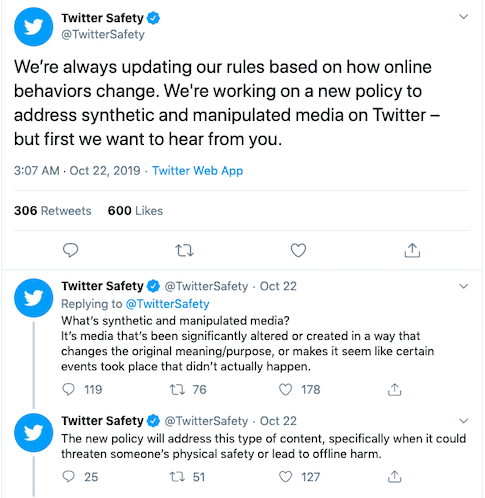This screenshot has width=485, height=498.
Task: Expand options chevron on second reply
Action: (x=464, y=421)
